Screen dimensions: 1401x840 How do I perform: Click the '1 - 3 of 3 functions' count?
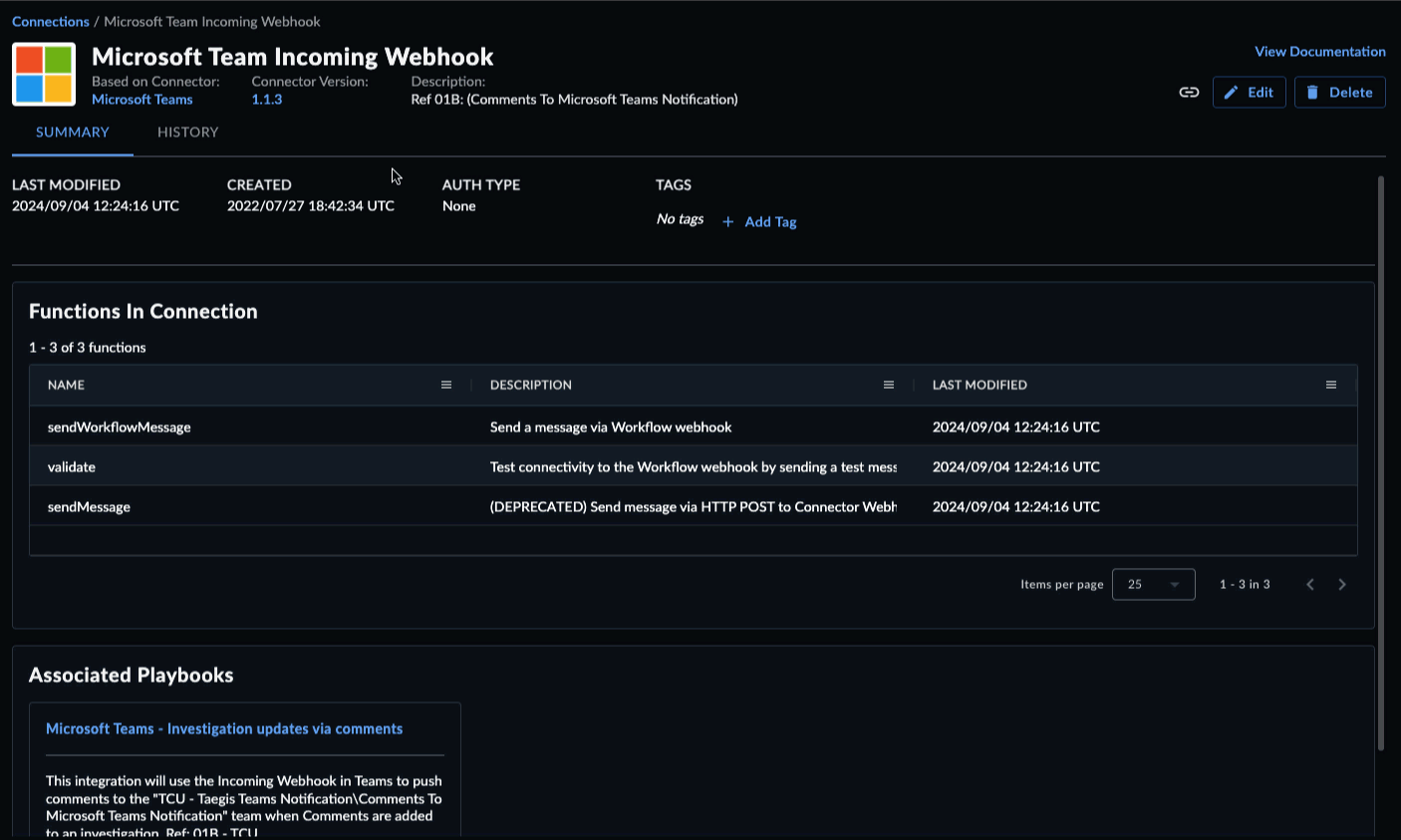coord(88,347)
